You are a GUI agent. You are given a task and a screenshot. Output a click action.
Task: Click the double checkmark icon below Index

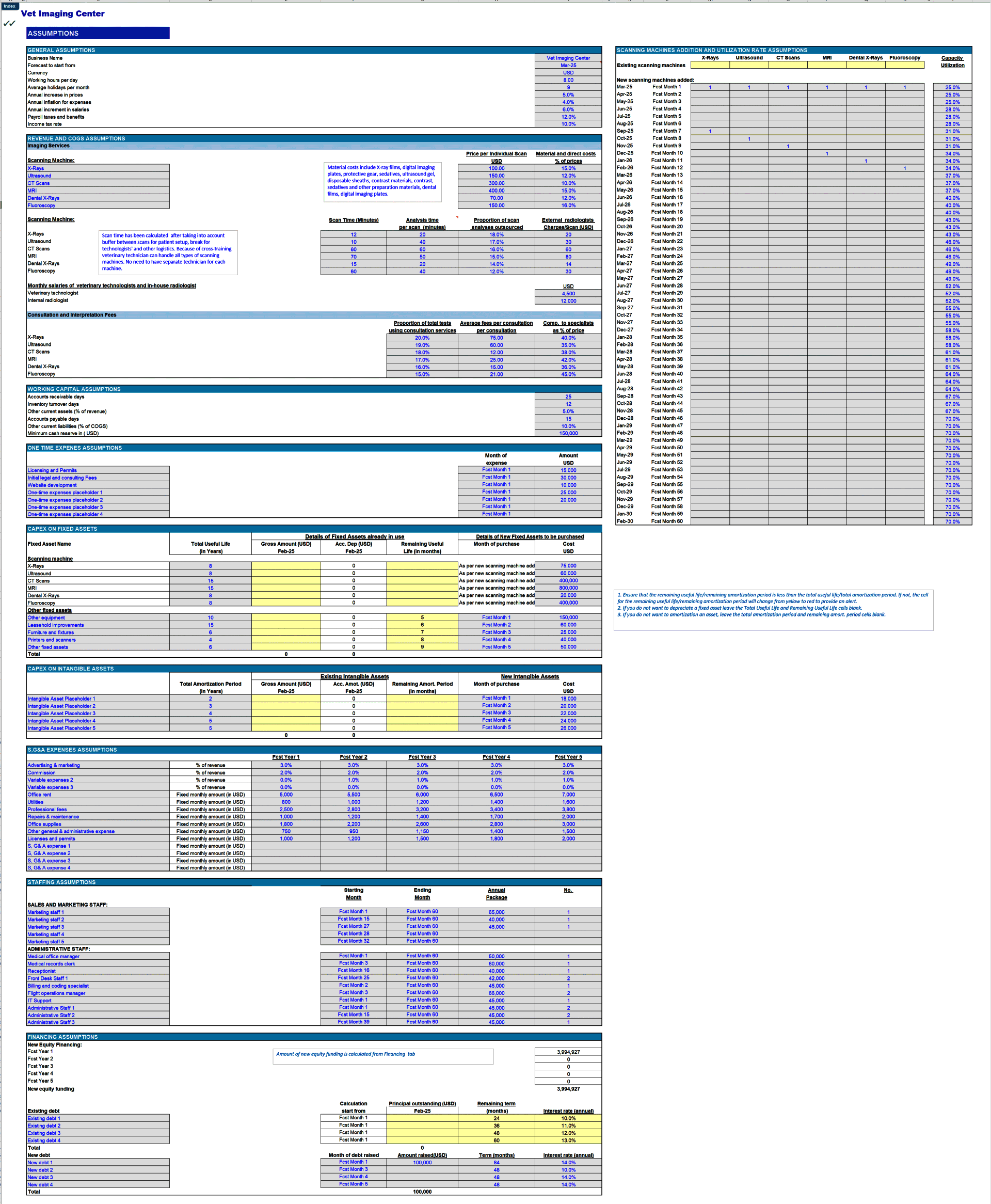9,23
